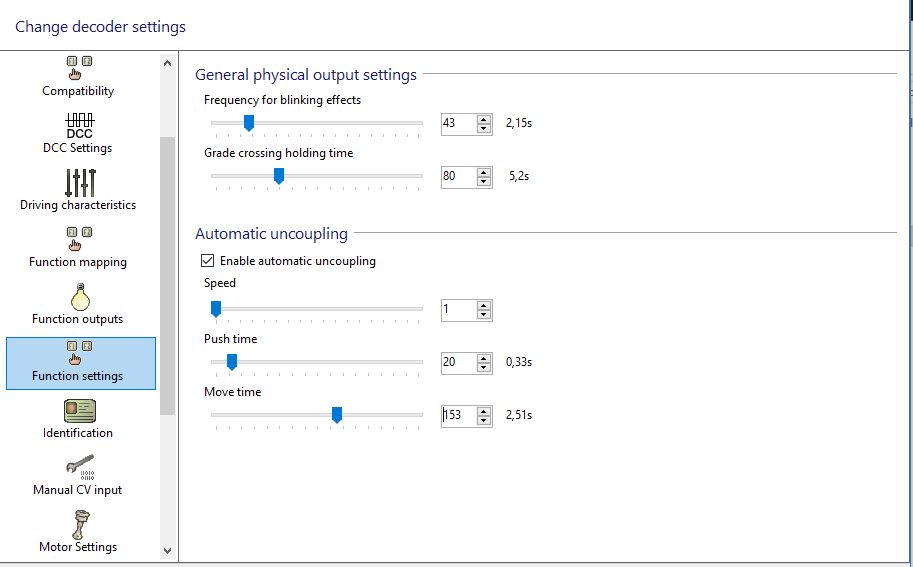
Task: Open Manual CV input wrench icon
Action: click(80, 467)
